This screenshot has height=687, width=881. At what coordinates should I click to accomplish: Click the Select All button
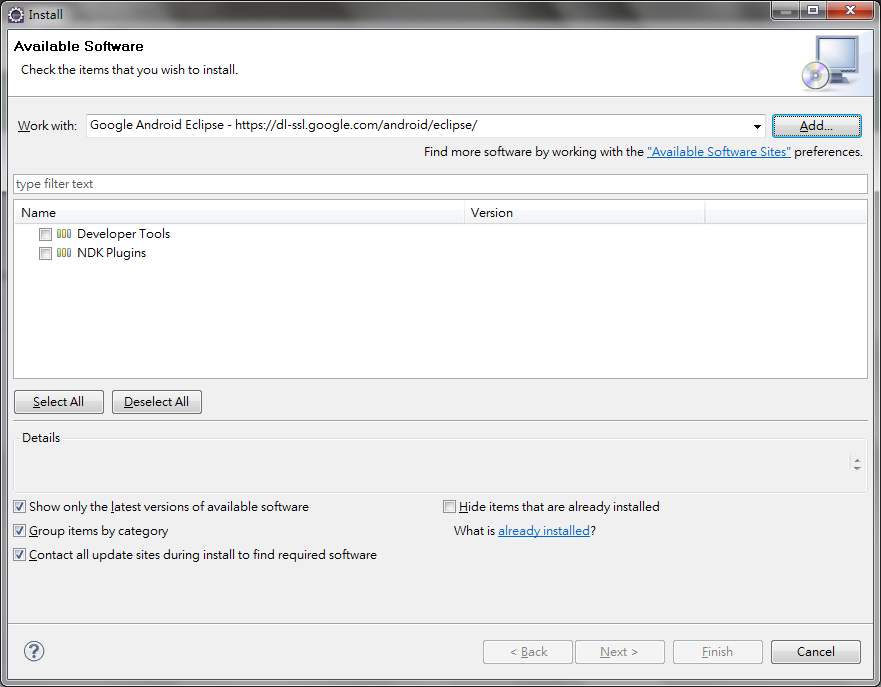(x=58, y=402)
